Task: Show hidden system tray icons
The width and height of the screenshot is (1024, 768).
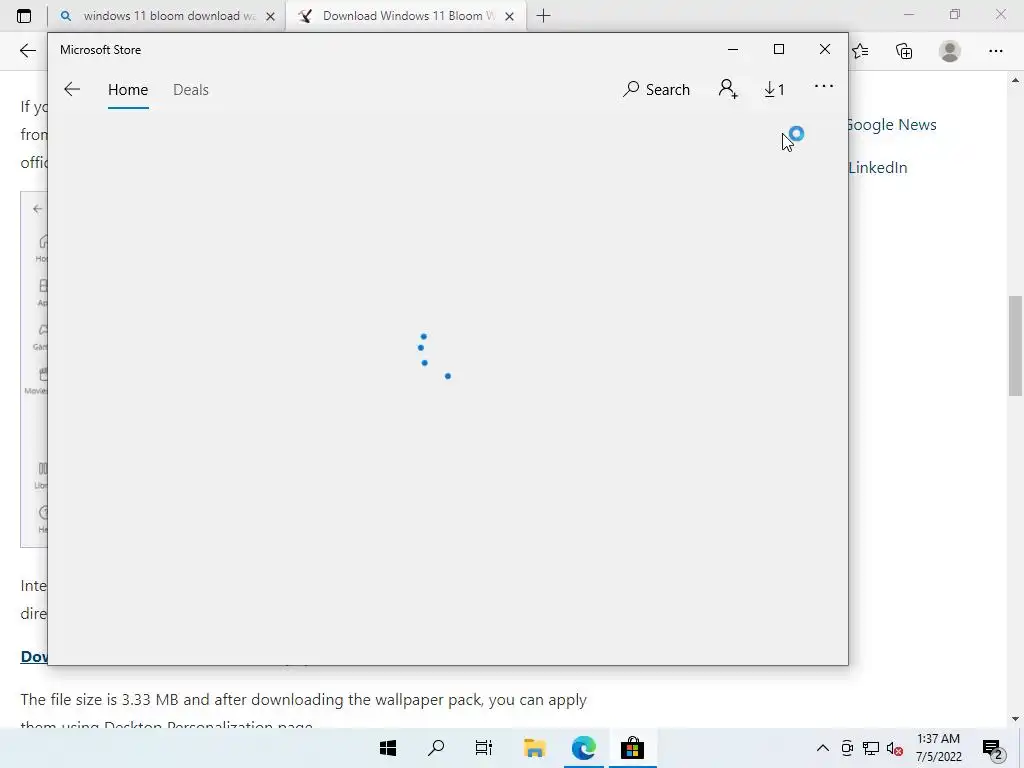Action: 823,748
